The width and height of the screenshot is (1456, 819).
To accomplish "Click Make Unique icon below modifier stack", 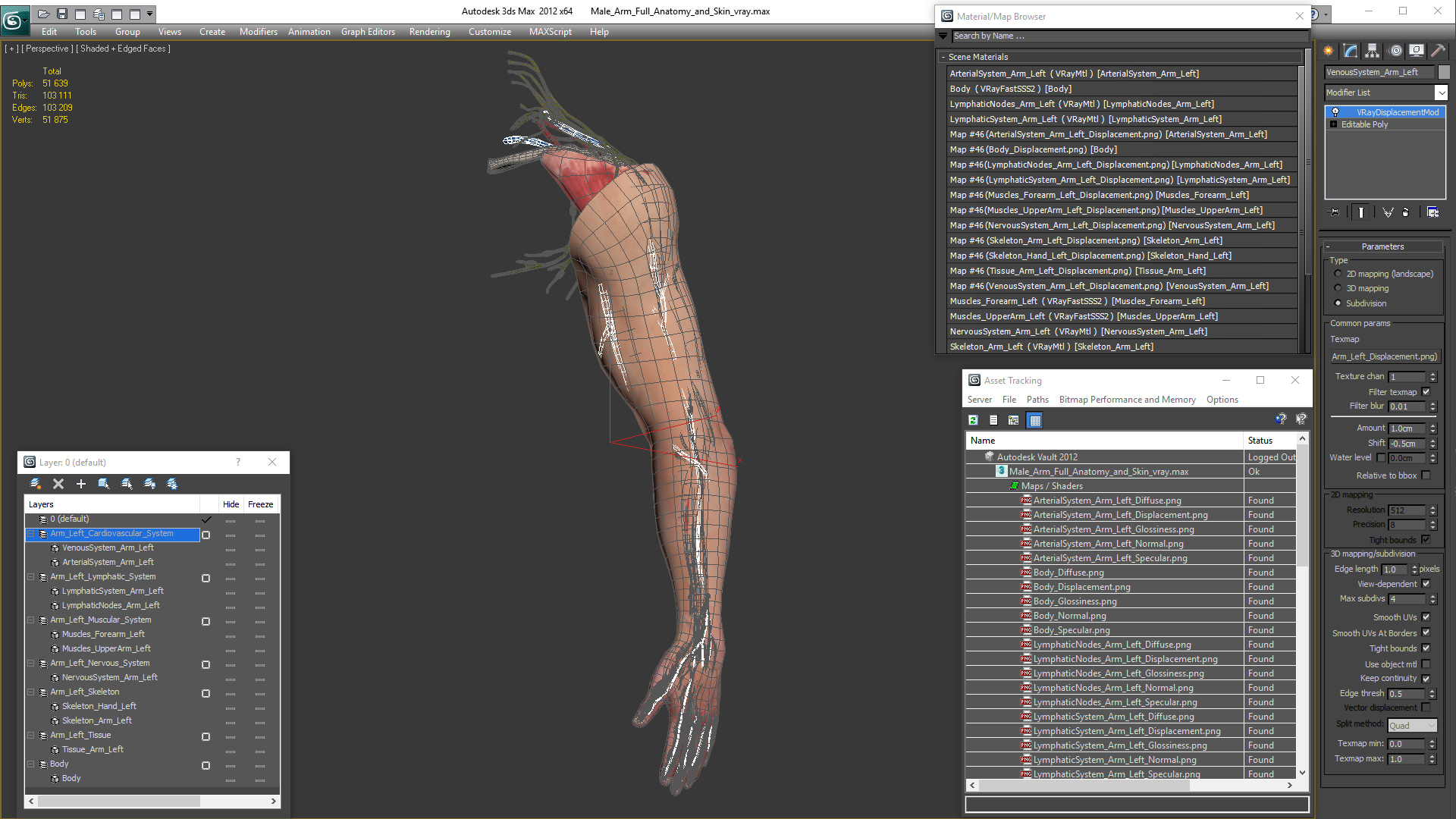I will tap(1388, 212).
